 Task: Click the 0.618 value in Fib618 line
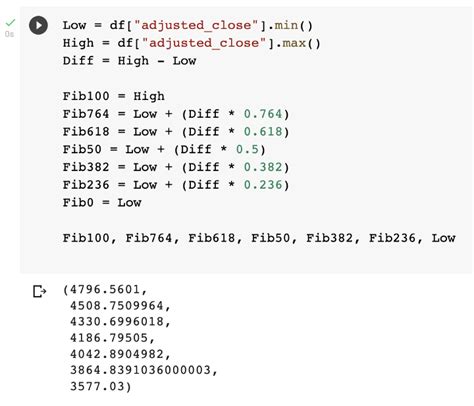pyautogui.click(x=263, y=132)
